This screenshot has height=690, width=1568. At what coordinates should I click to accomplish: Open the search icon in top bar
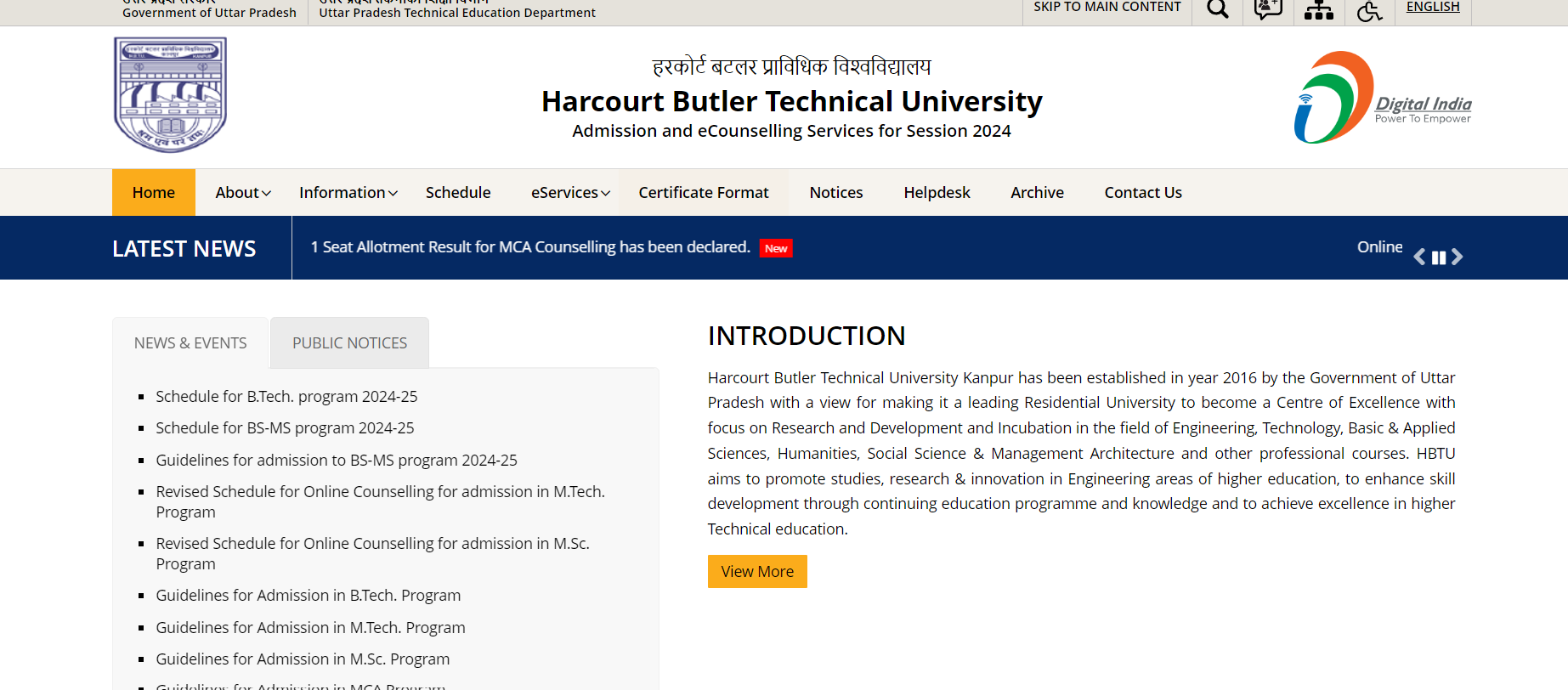(x=1217, y=9)
